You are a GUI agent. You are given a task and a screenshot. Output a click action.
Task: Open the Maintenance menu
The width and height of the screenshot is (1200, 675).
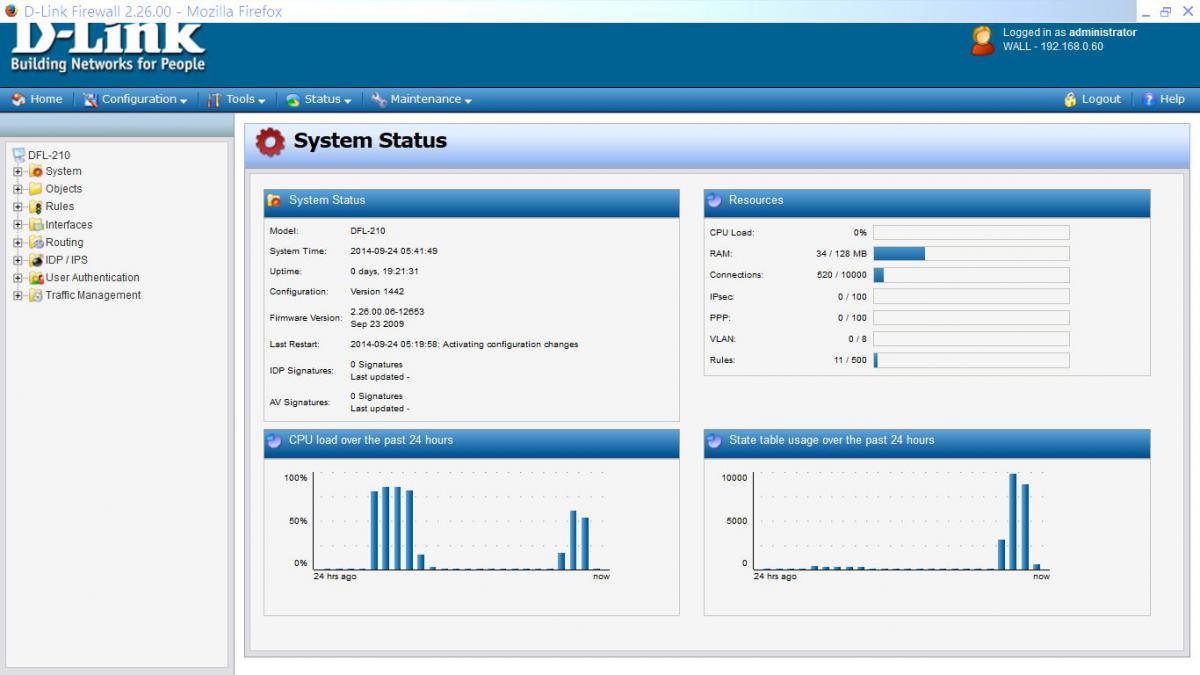tap(421, 99)
